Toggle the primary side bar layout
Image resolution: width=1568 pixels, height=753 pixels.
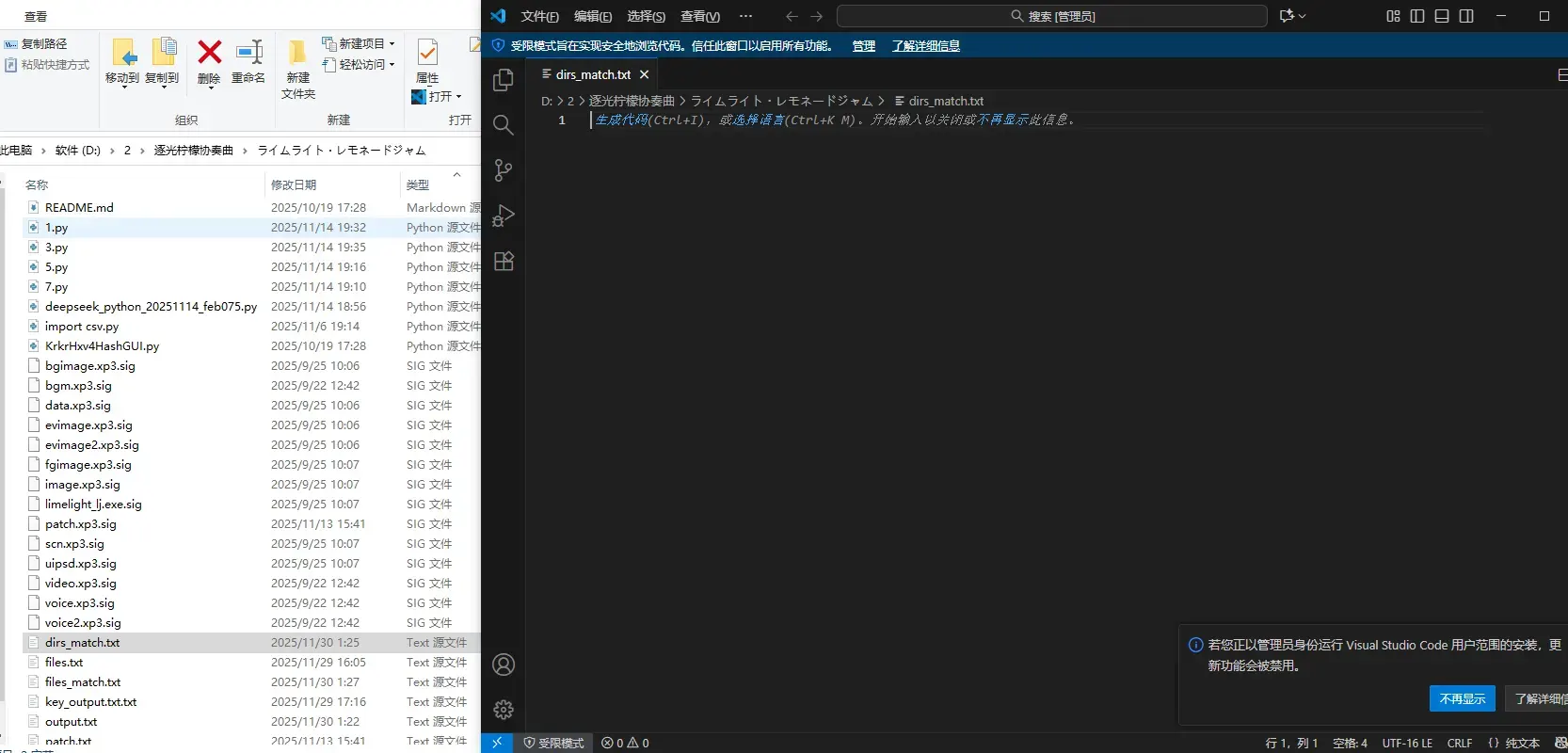click(1417, 16)
